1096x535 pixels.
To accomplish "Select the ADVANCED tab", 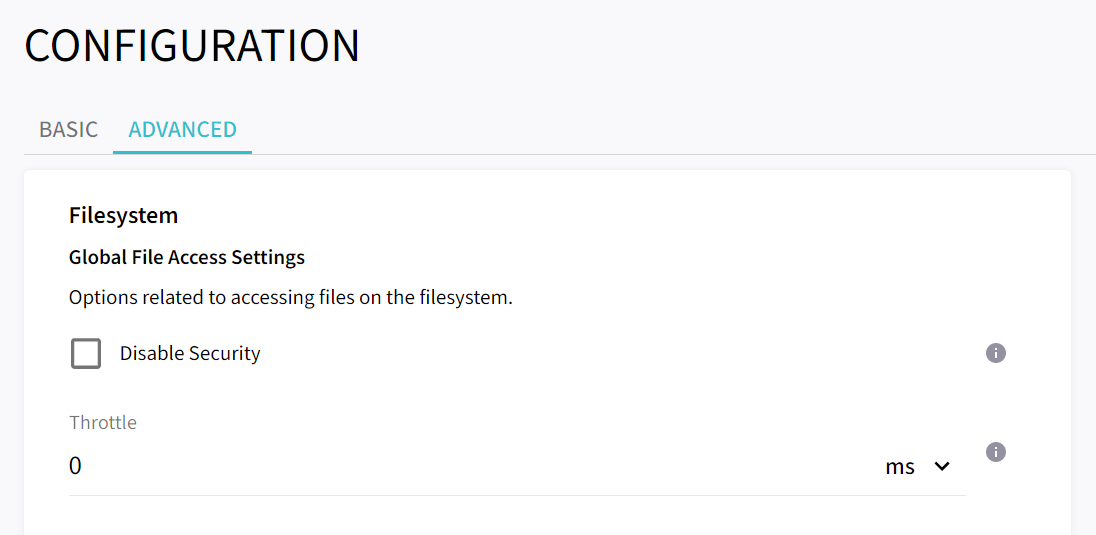I will 182,130.
